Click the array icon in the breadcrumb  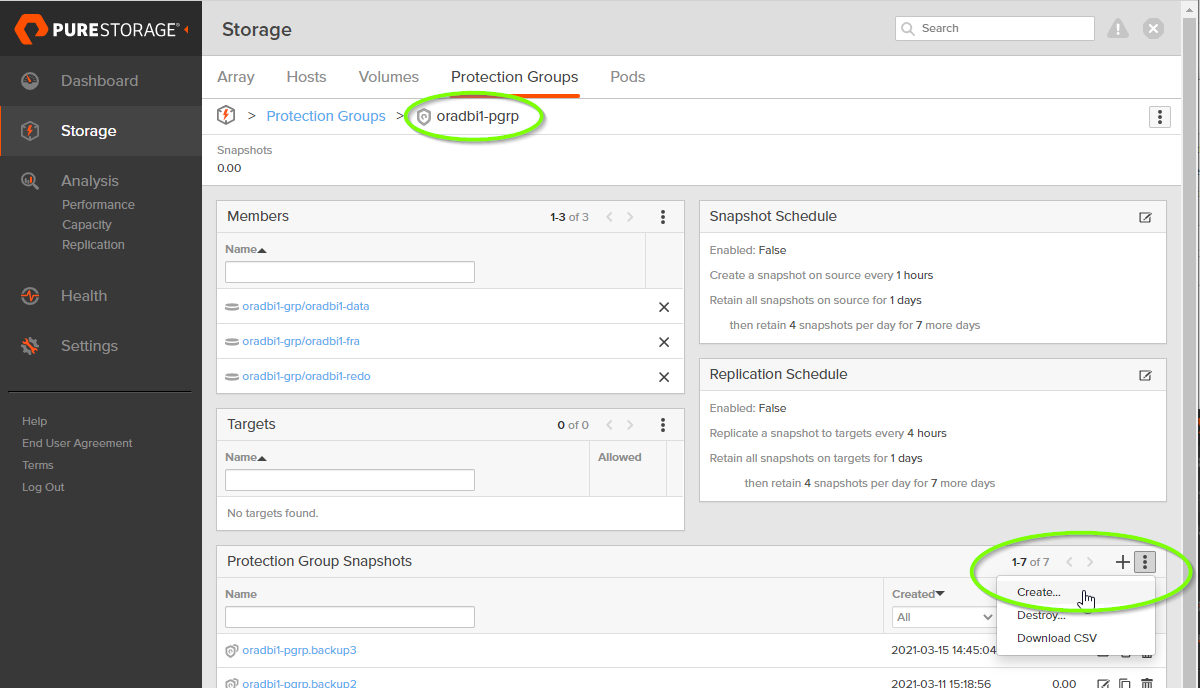(x=226, y=115)
